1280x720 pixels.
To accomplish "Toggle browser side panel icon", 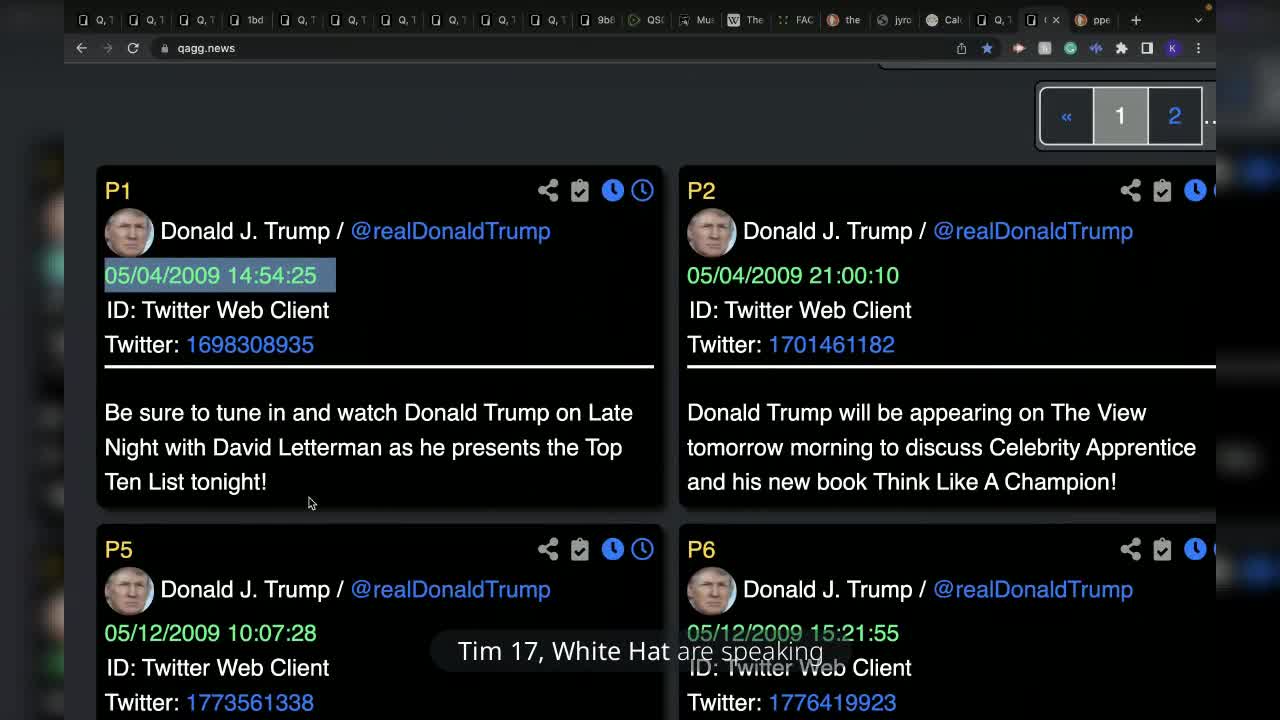I will tap(1147, 48).
